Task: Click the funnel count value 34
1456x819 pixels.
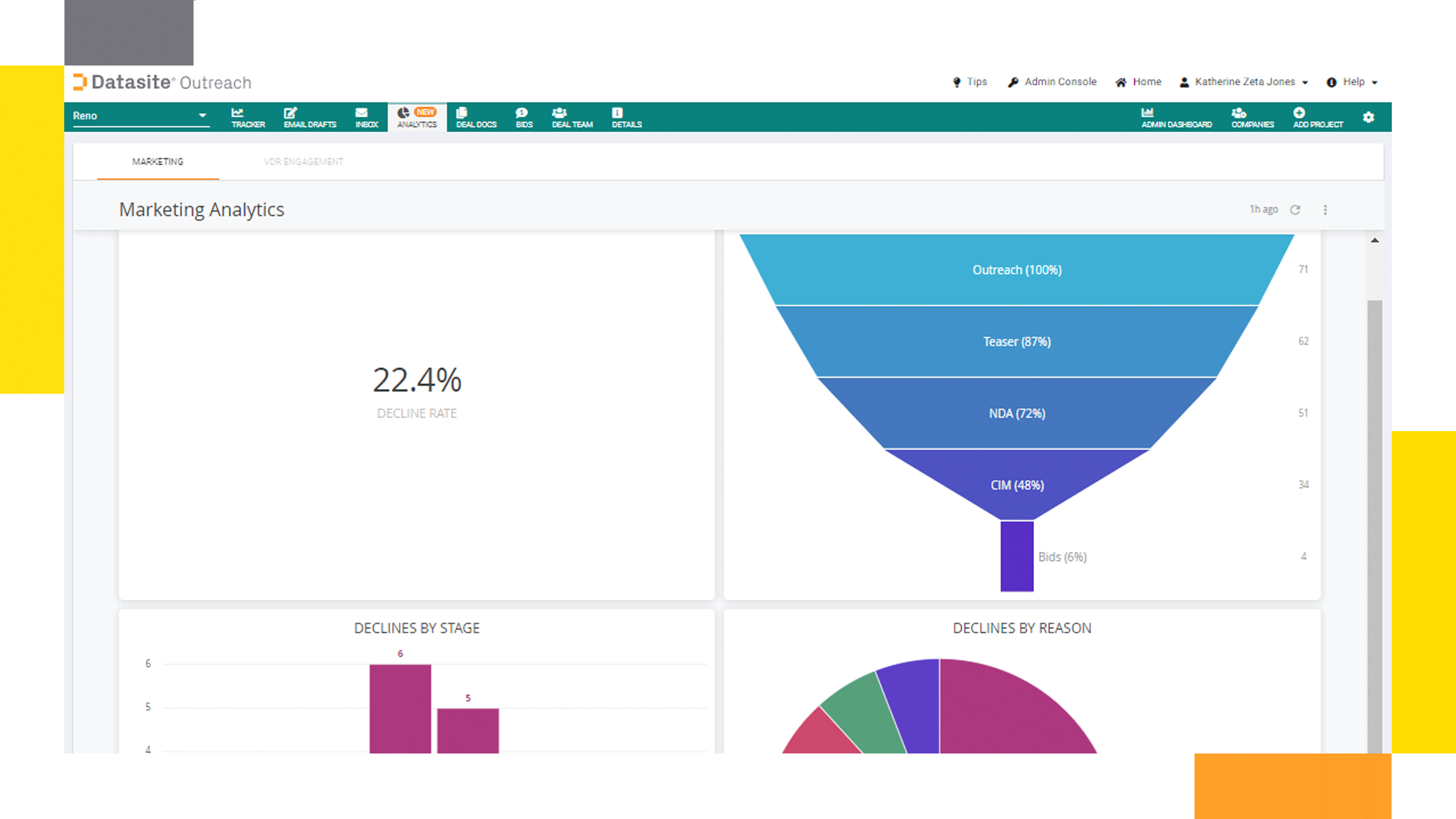Action: (1303, 484)
